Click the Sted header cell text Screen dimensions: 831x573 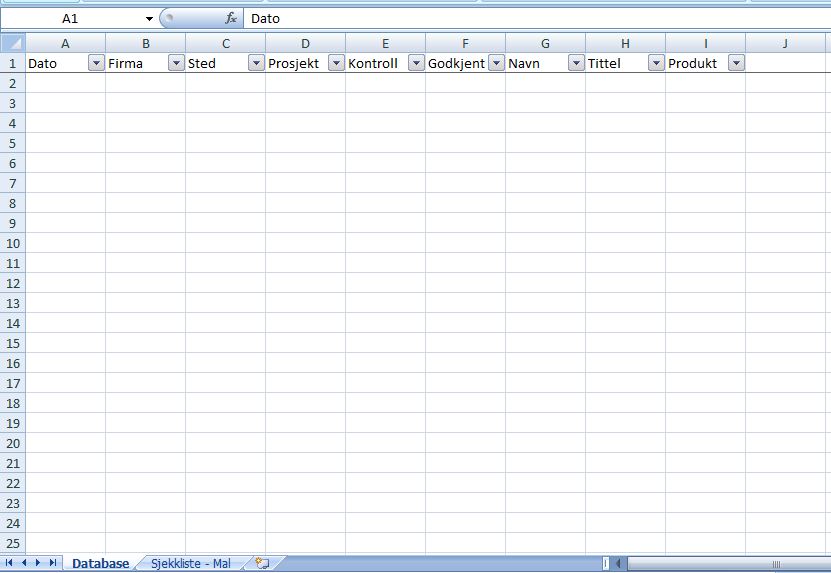[x=202, y=64]
